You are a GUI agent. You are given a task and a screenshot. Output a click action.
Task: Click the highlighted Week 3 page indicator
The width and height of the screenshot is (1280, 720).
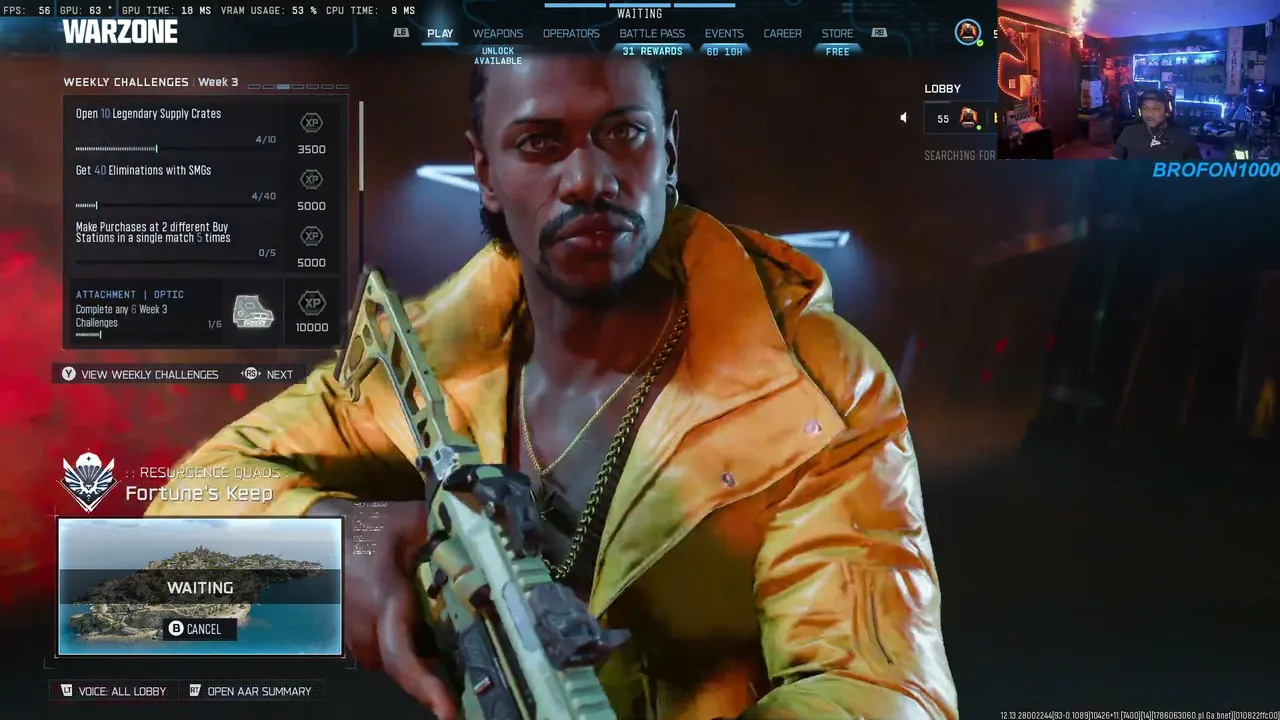[x=283, y=86]
